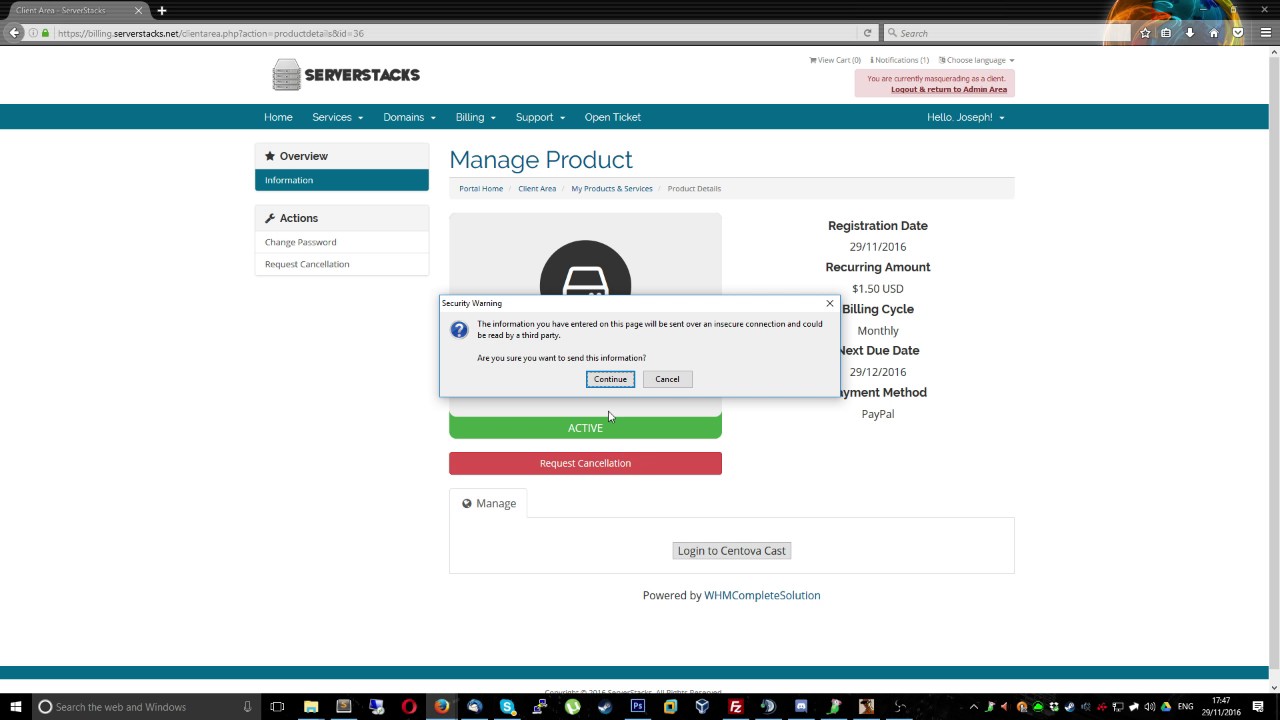Open FileZilla from the taskbar
Viewport: 1280px width, 720px height.
point(735,707)
